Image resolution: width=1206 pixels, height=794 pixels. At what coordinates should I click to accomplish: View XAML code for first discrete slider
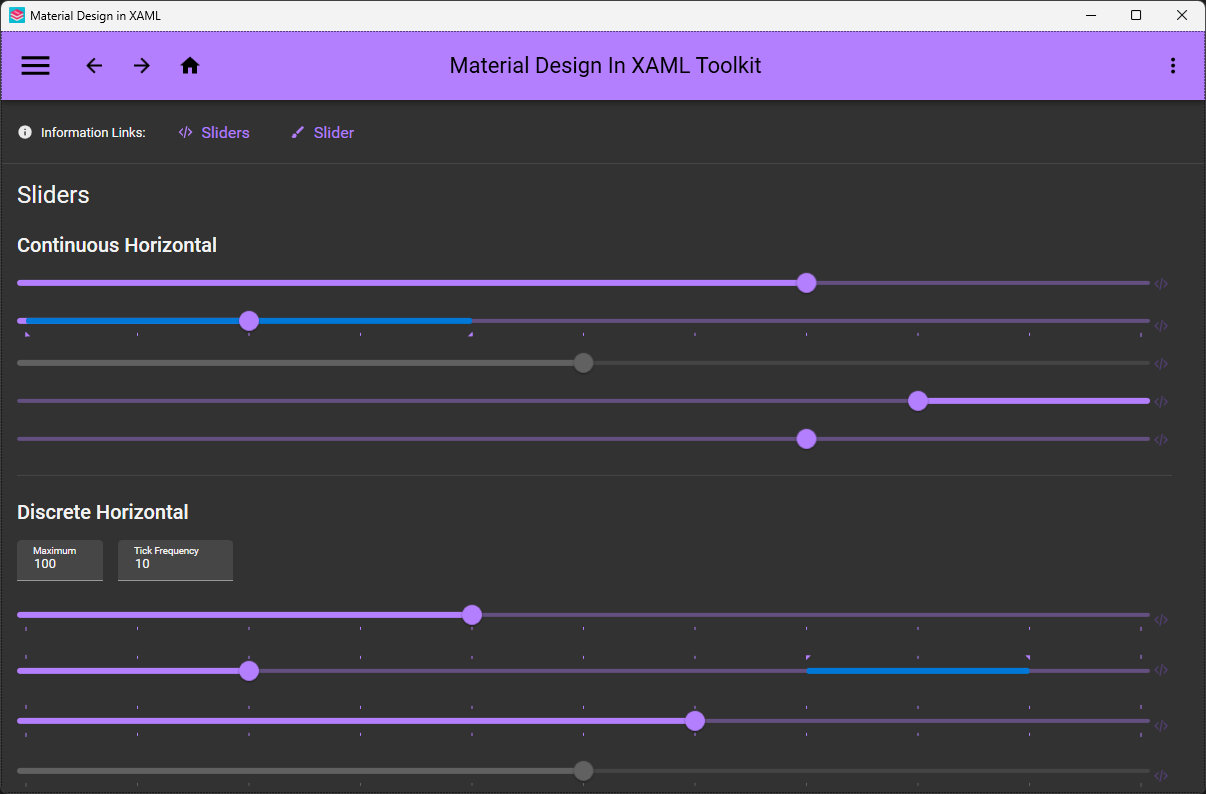[x=1161, y=620]
